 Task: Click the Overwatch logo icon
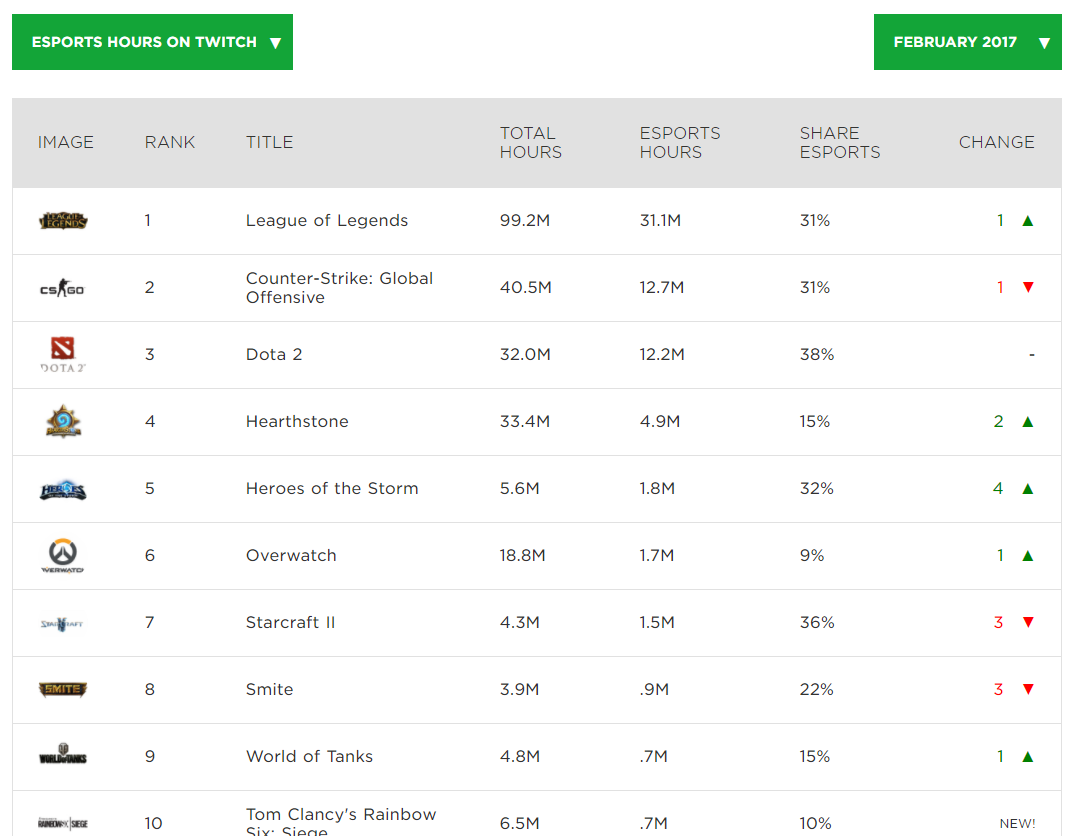[63, 556]
